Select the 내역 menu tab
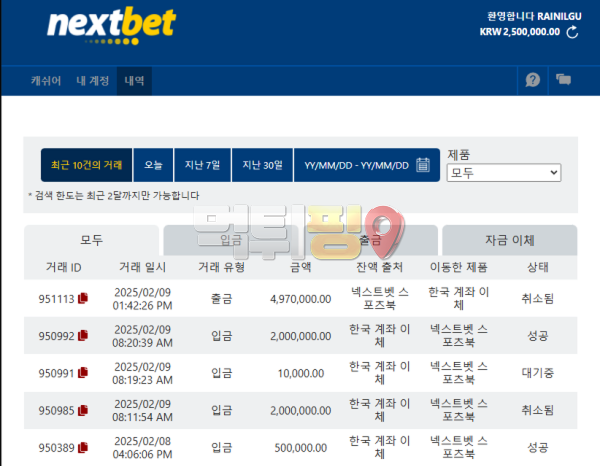Viewport: 600px width, 466px height. [x=134, y=81]
